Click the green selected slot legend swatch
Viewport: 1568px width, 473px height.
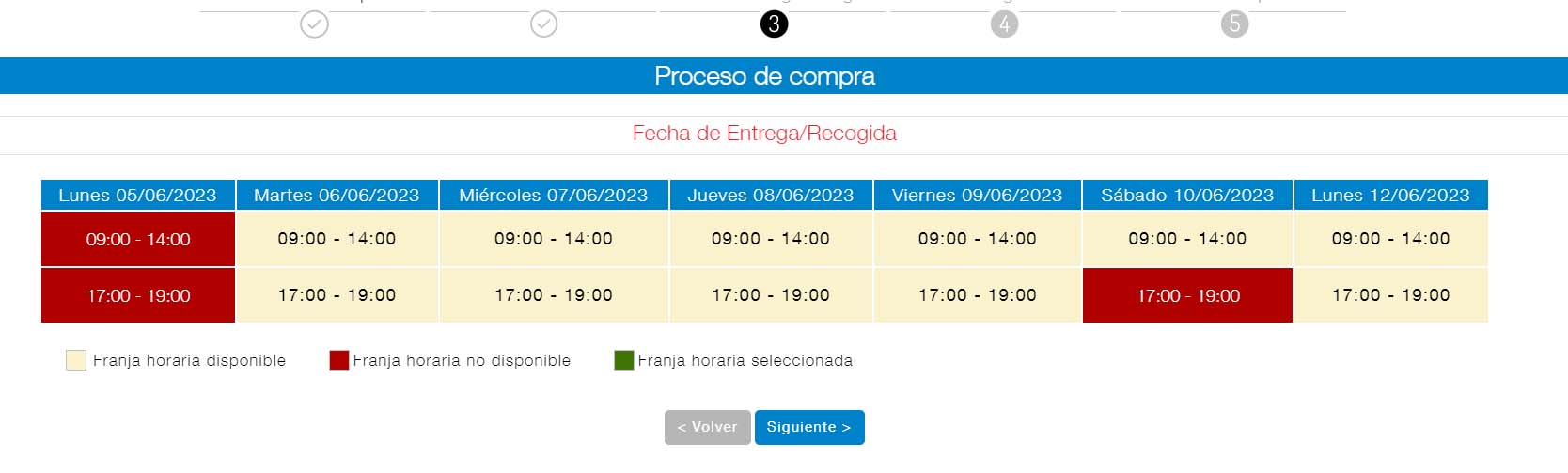[624, 360]
